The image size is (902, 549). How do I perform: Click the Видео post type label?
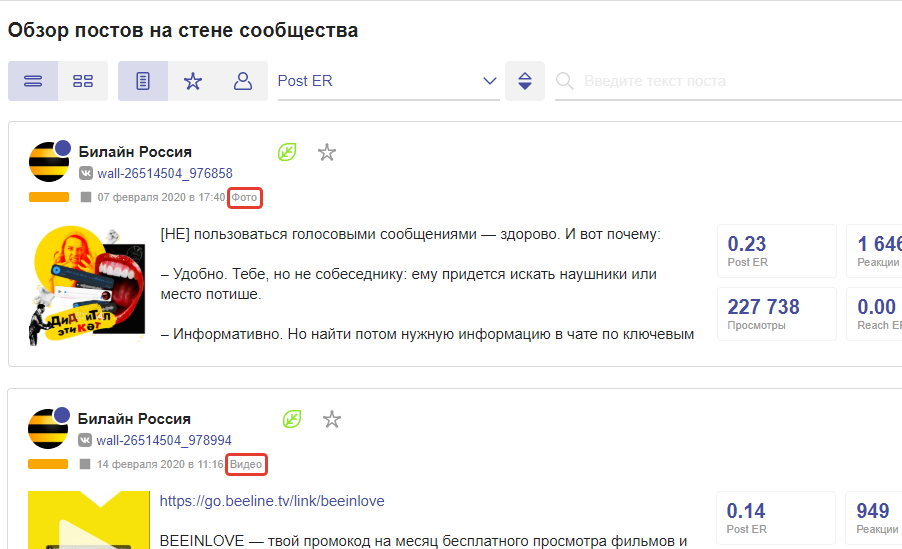[x=246, y=464]
